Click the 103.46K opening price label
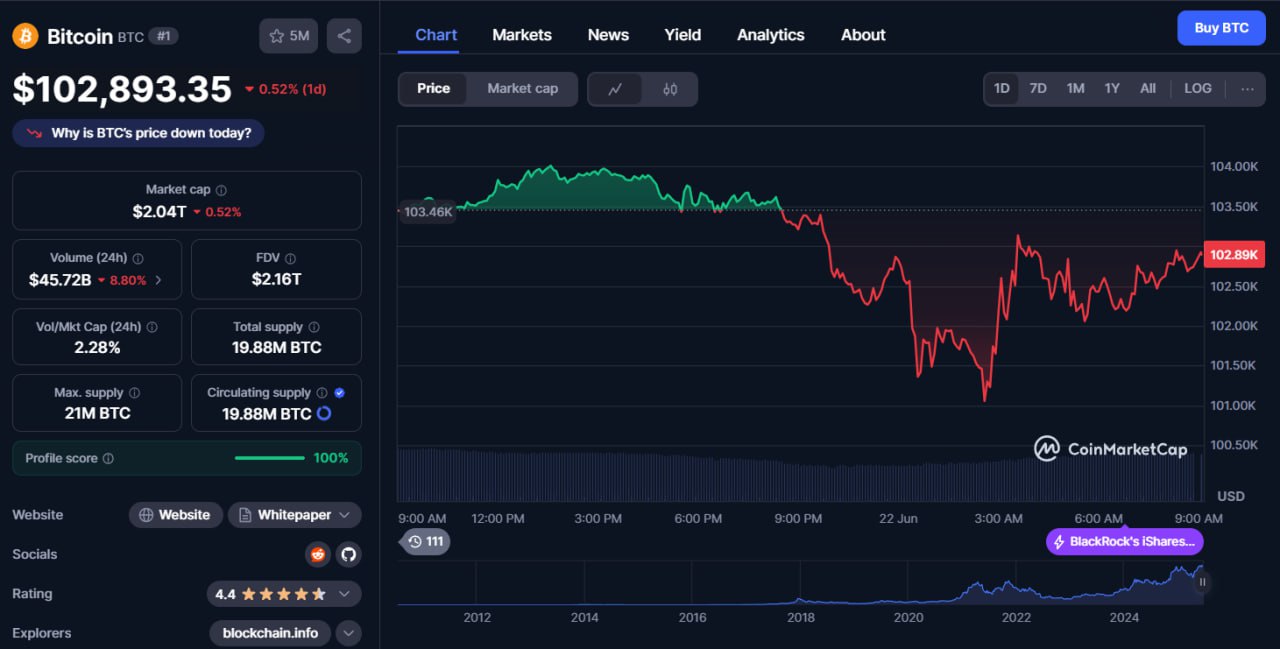 [428, 211]
